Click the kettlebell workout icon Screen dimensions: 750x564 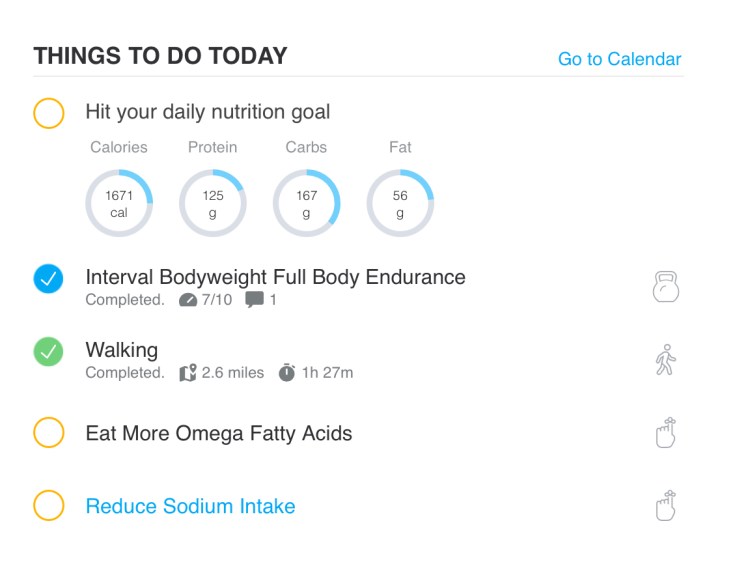point(665,287)
